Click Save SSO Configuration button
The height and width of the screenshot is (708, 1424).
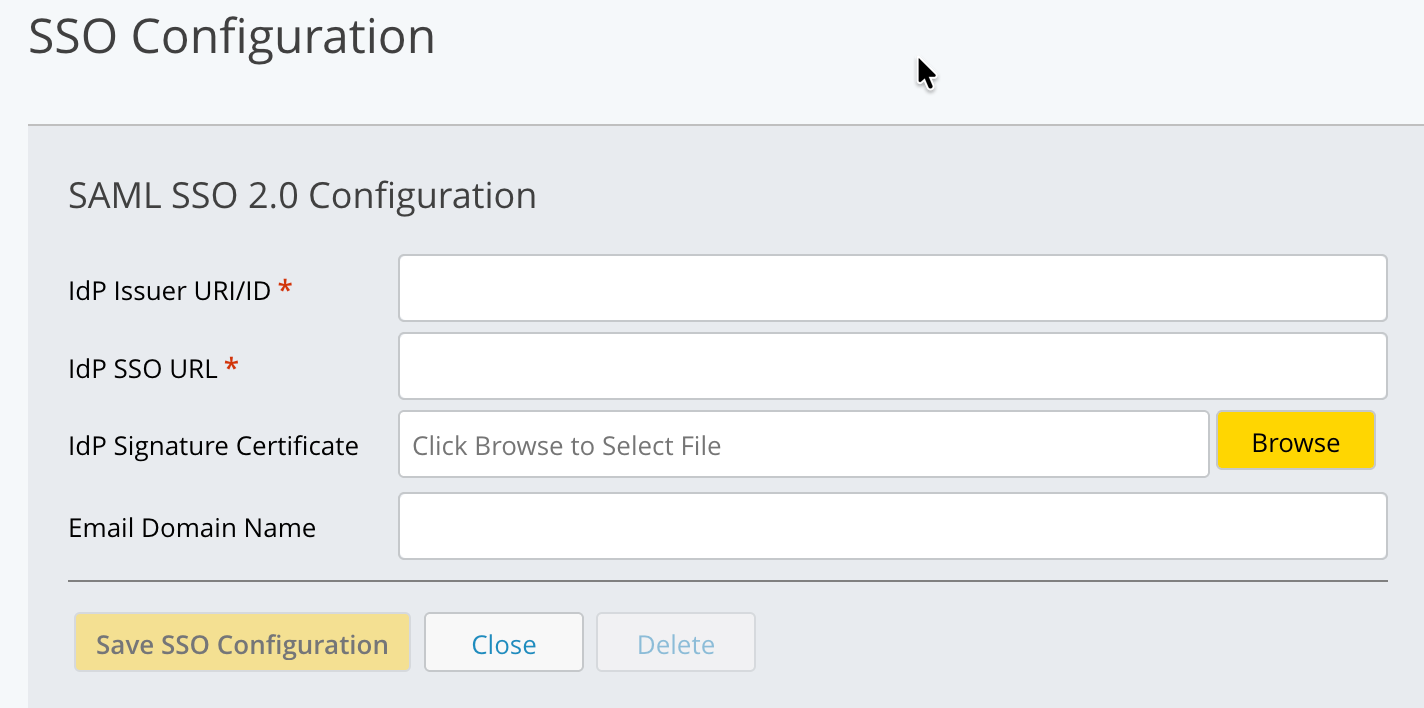(242, 642)
